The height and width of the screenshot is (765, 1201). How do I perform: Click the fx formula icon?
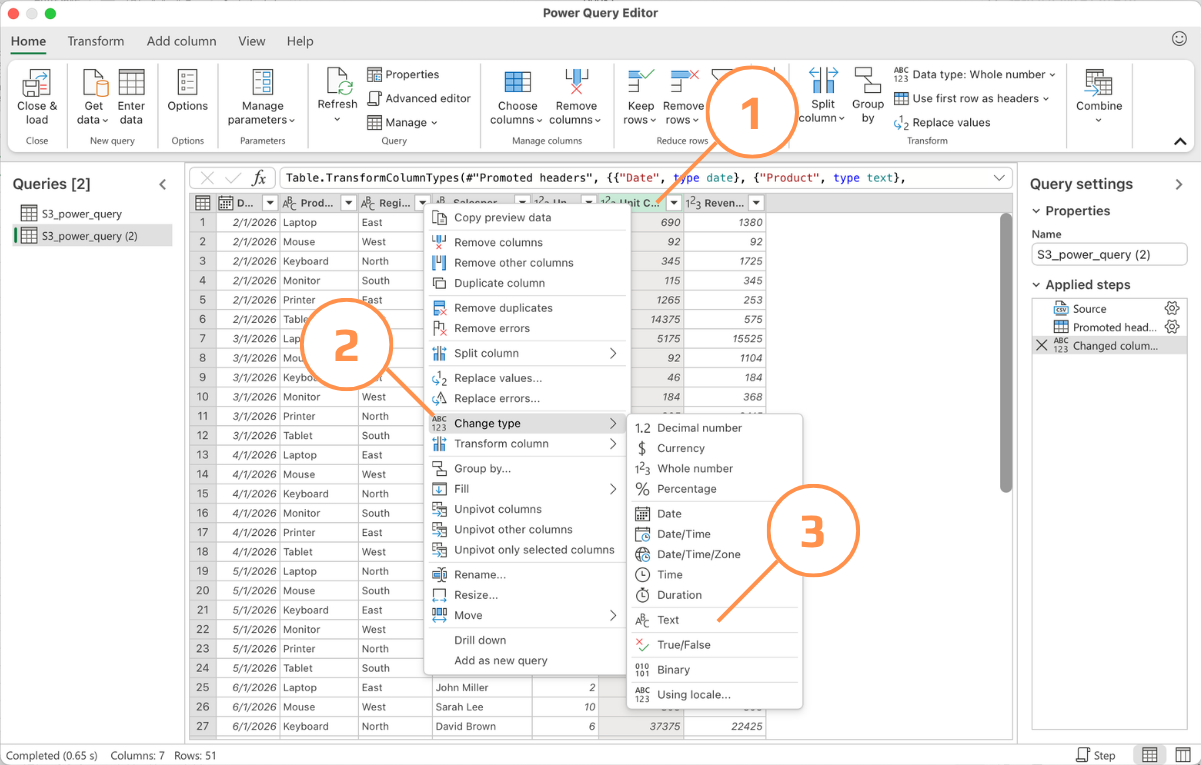click(259, 178)
